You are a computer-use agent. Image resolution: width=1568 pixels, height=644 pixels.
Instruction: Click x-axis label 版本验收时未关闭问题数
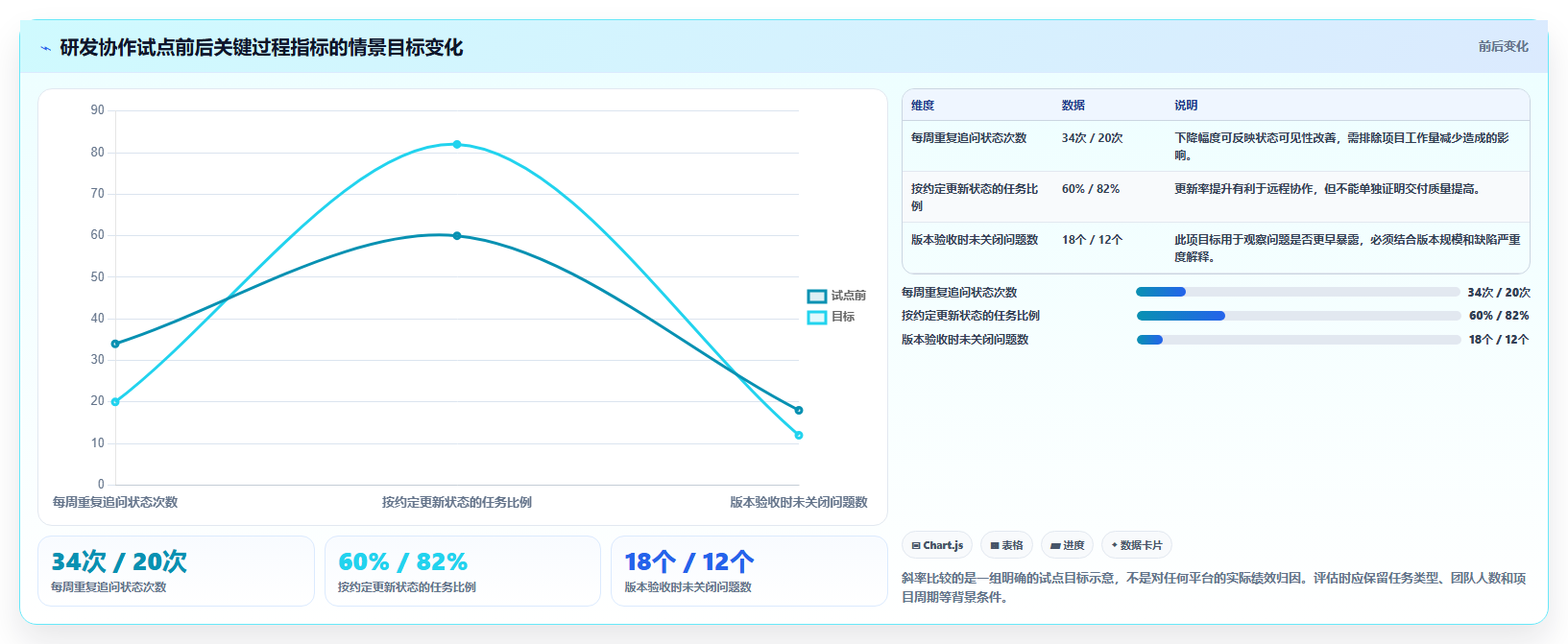799,502
